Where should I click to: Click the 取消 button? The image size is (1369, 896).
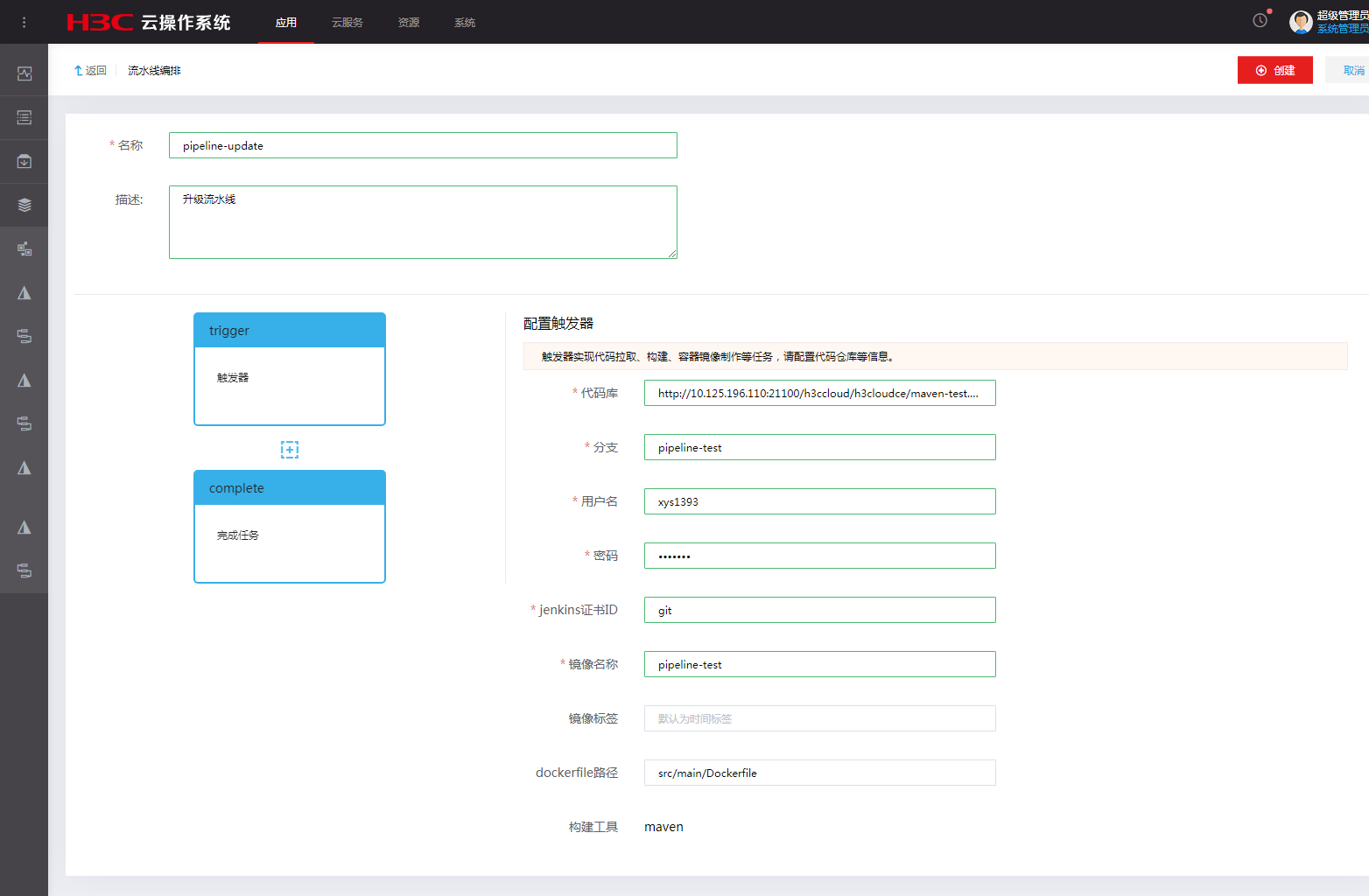click(1352, 71)
